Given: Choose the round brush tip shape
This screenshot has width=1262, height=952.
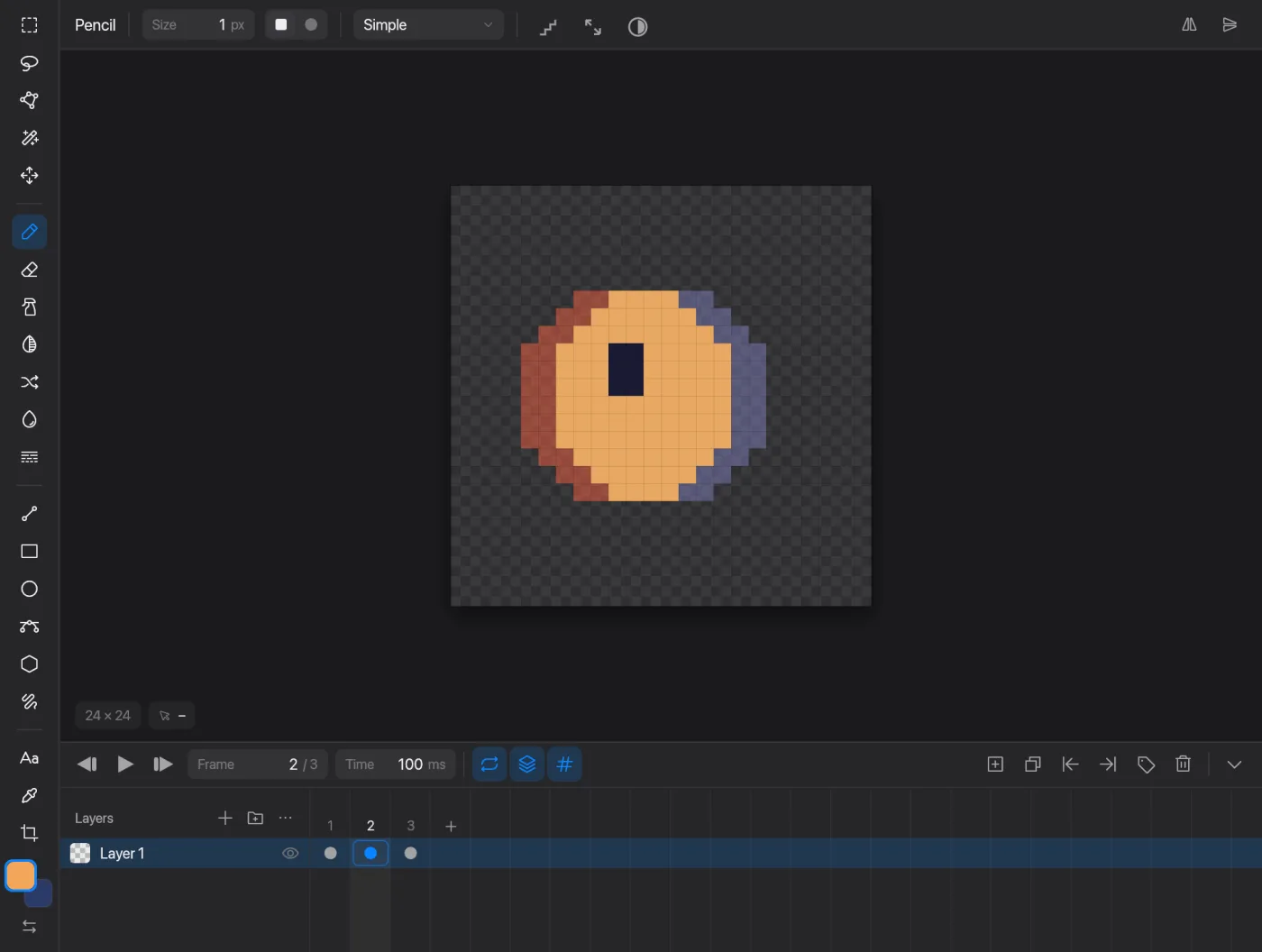Looking at the screenshot, I should coord(311,25).
